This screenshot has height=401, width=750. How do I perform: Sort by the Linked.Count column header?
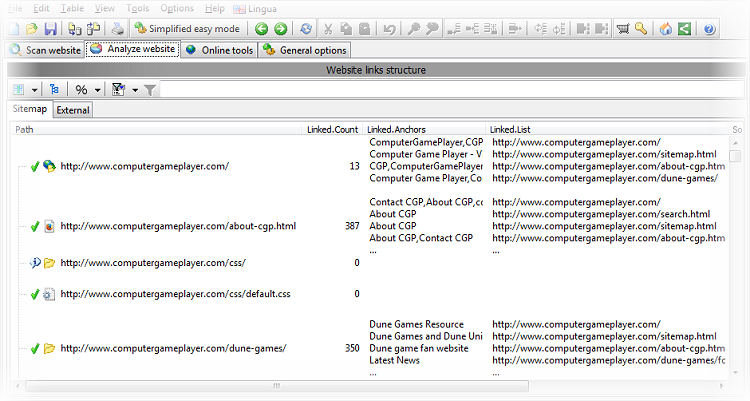pyautogui.click(x=332, y=129)
